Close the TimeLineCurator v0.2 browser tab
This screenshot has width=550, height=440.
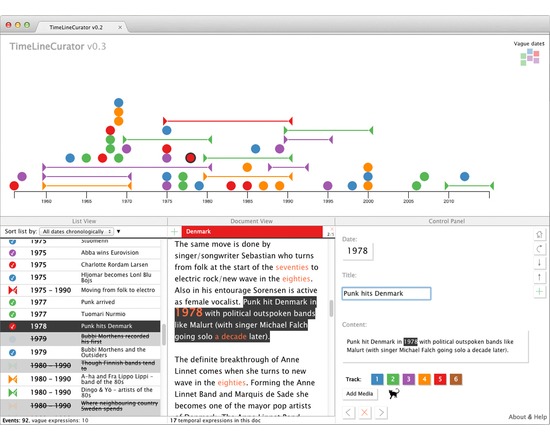pyautogui.click(x=120, y=27)
